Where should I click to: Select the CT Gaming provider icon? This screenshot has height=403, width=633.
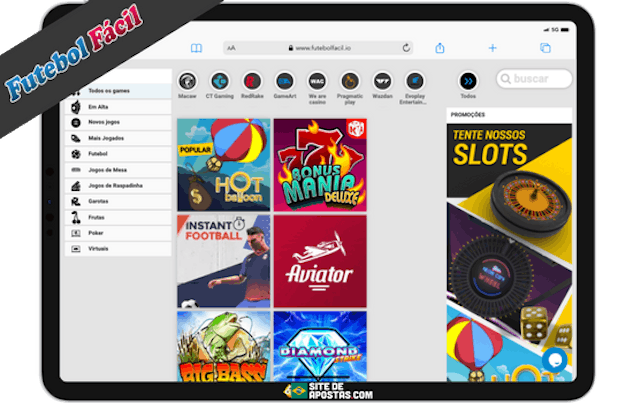coord(220,81)
